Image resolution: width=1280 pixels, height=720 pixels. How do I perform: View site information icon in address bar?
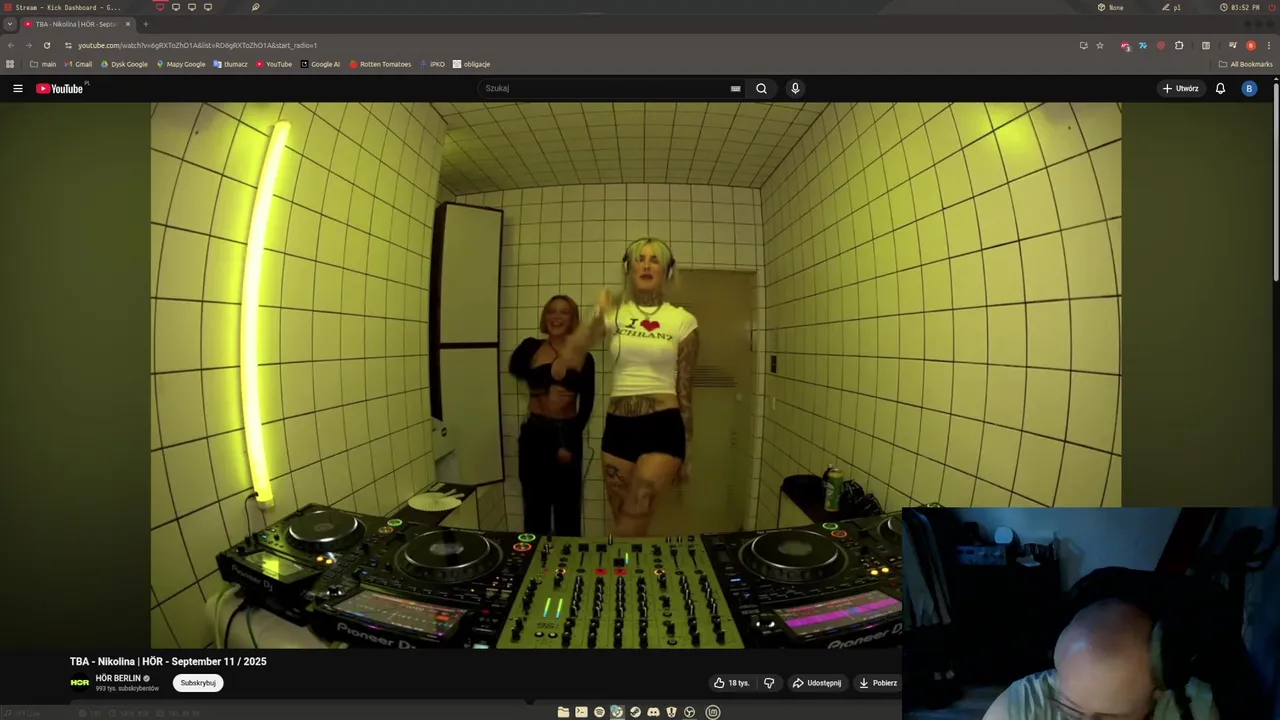coord(68,45)
